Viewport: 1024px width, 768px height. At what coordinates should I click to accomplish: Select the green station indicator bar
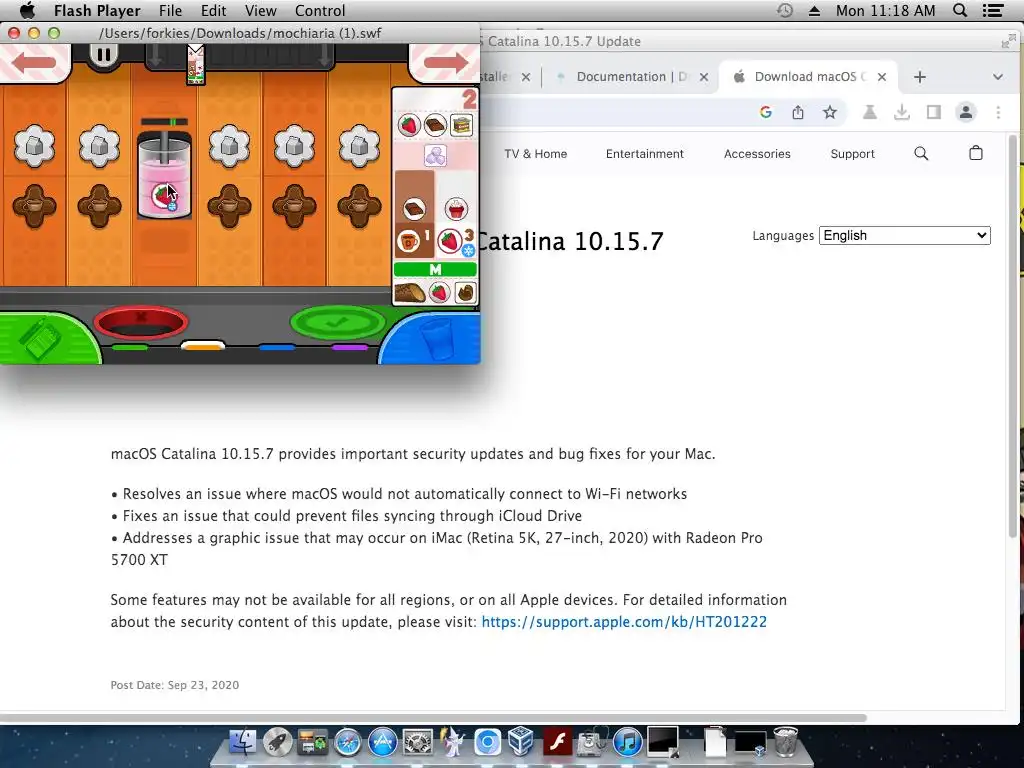130,347
